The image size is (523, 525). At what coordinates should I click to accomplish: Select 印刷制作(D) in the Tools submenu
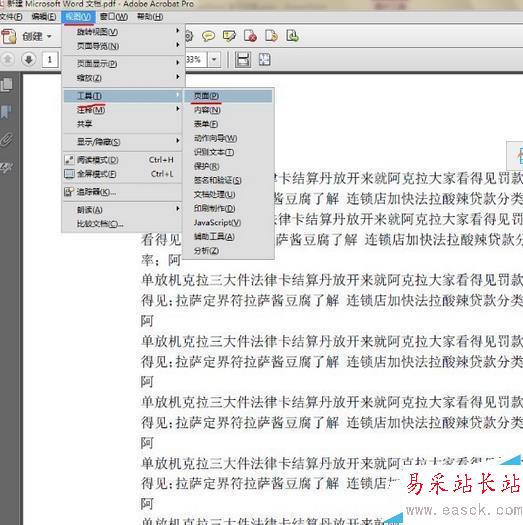(228, 208)
